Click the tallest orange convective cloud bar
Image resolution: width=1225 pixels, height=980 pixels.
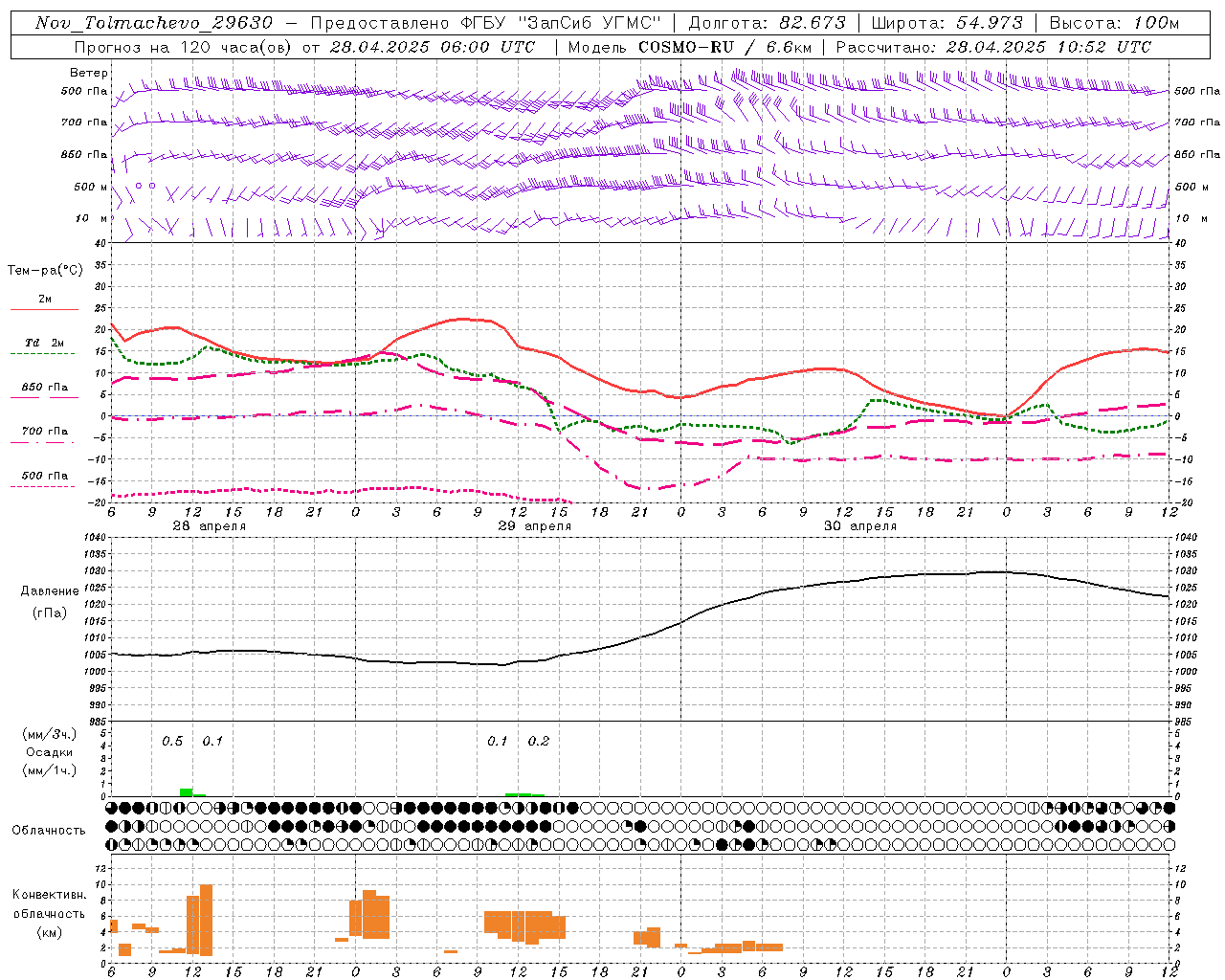point(207,920)
